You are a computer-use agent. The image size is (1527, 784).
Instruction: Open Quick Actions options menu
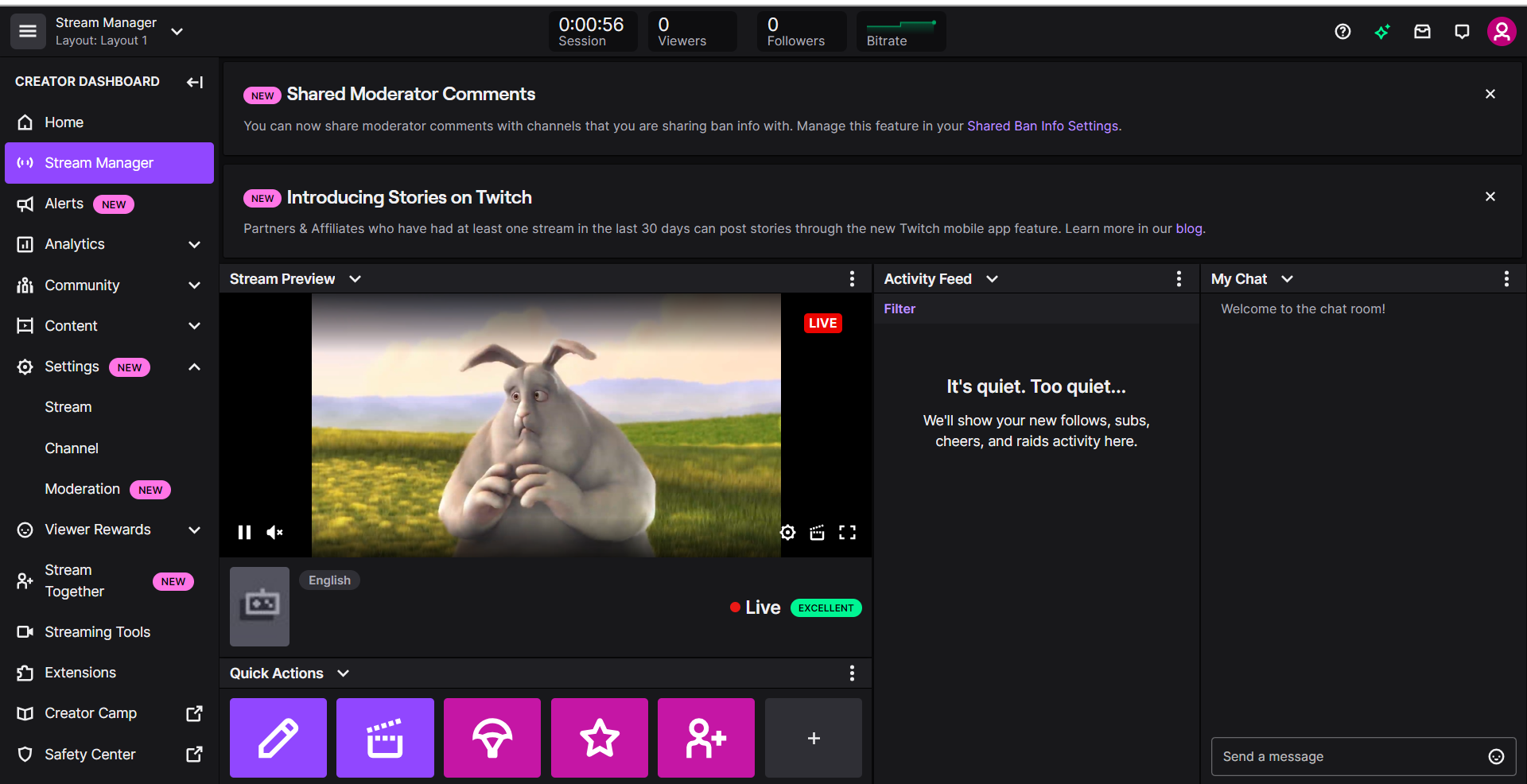click(x=852, y=673)
